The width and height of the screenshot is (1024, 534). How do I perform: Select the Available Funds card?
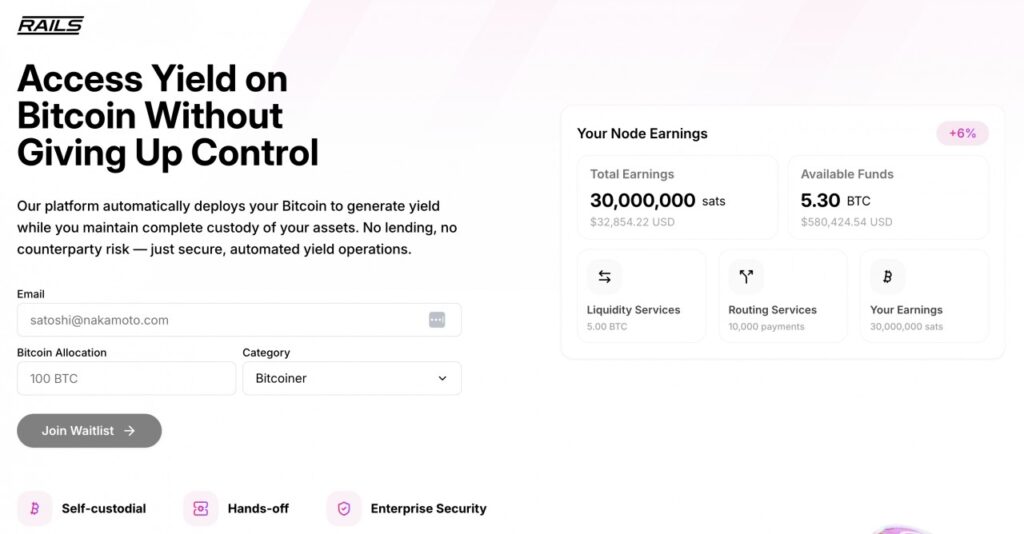[888, 197]
